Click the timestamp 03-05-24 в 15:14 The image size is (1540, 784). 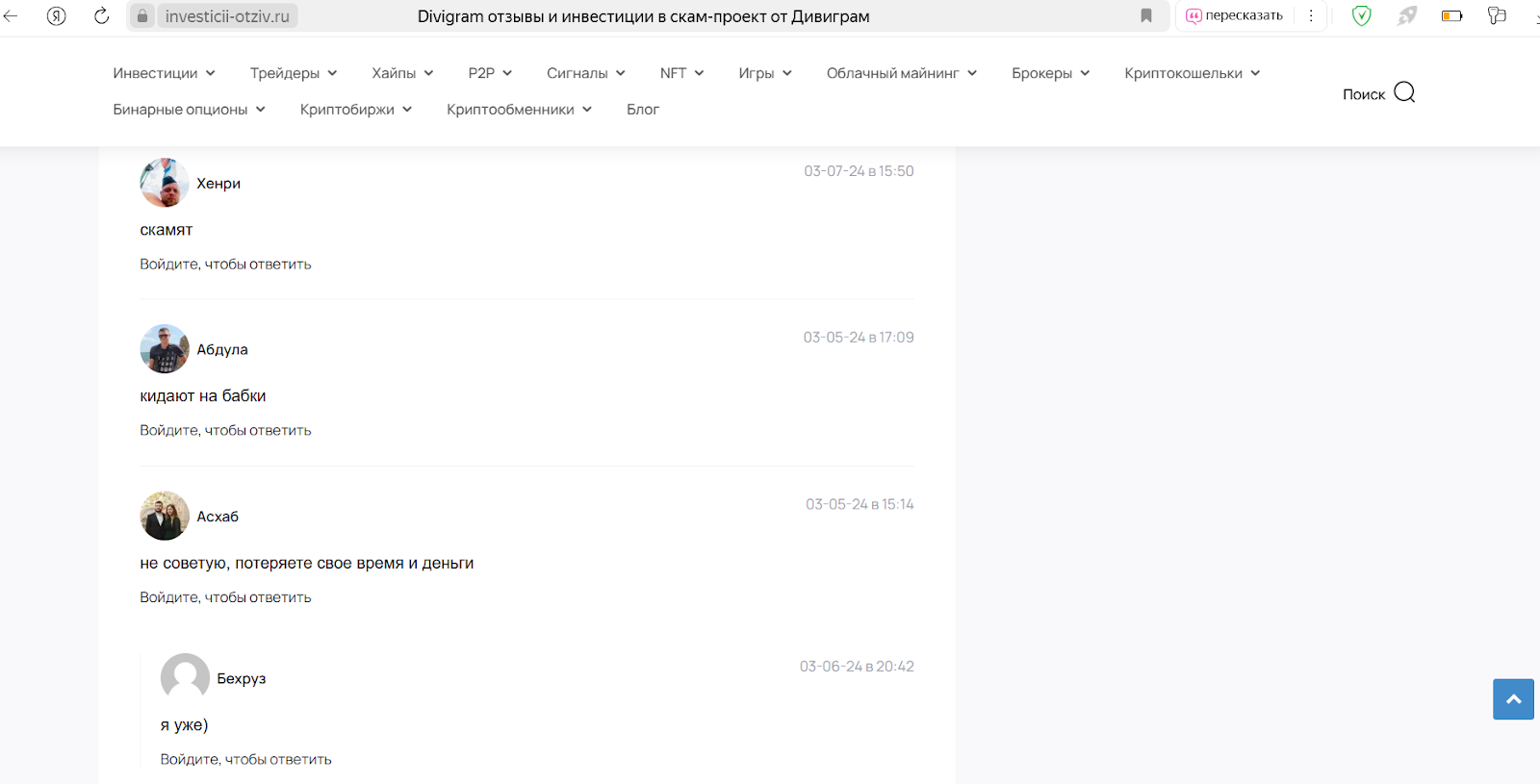pos(860,504)
